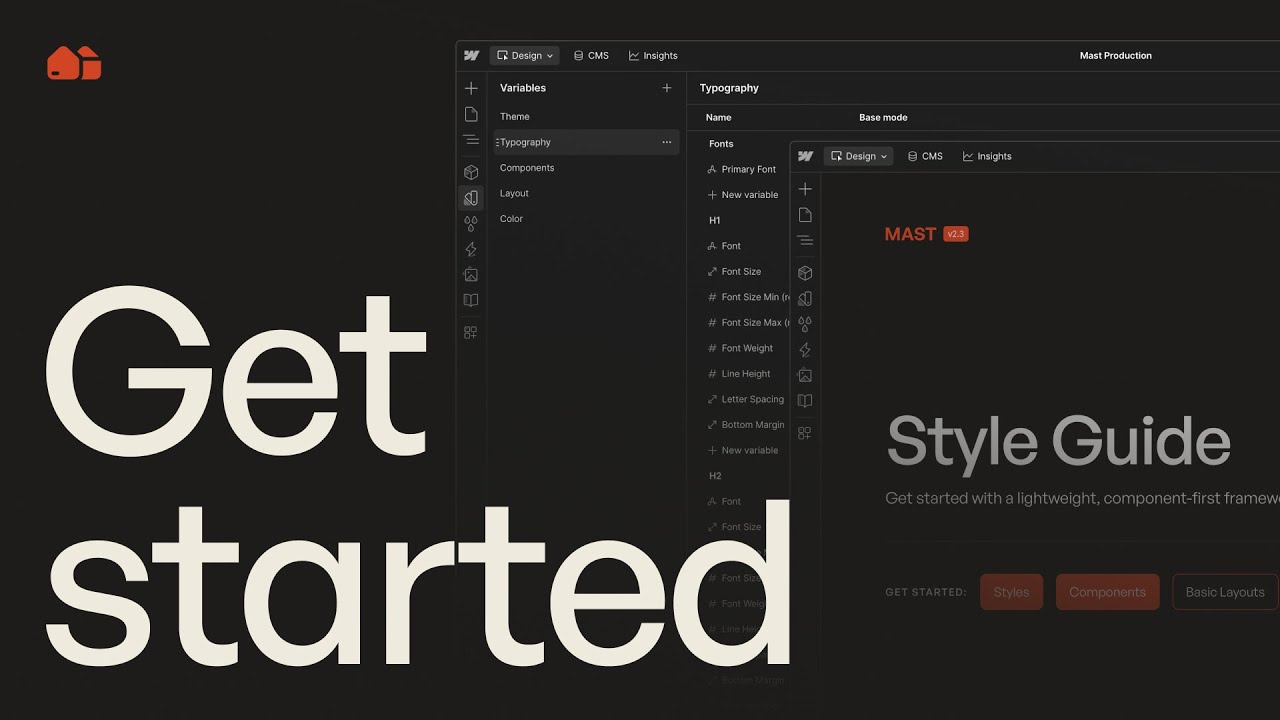Click the H1 group heading
The width and height of the screenshot is (1280, 720).
click(x=715, y=221)
